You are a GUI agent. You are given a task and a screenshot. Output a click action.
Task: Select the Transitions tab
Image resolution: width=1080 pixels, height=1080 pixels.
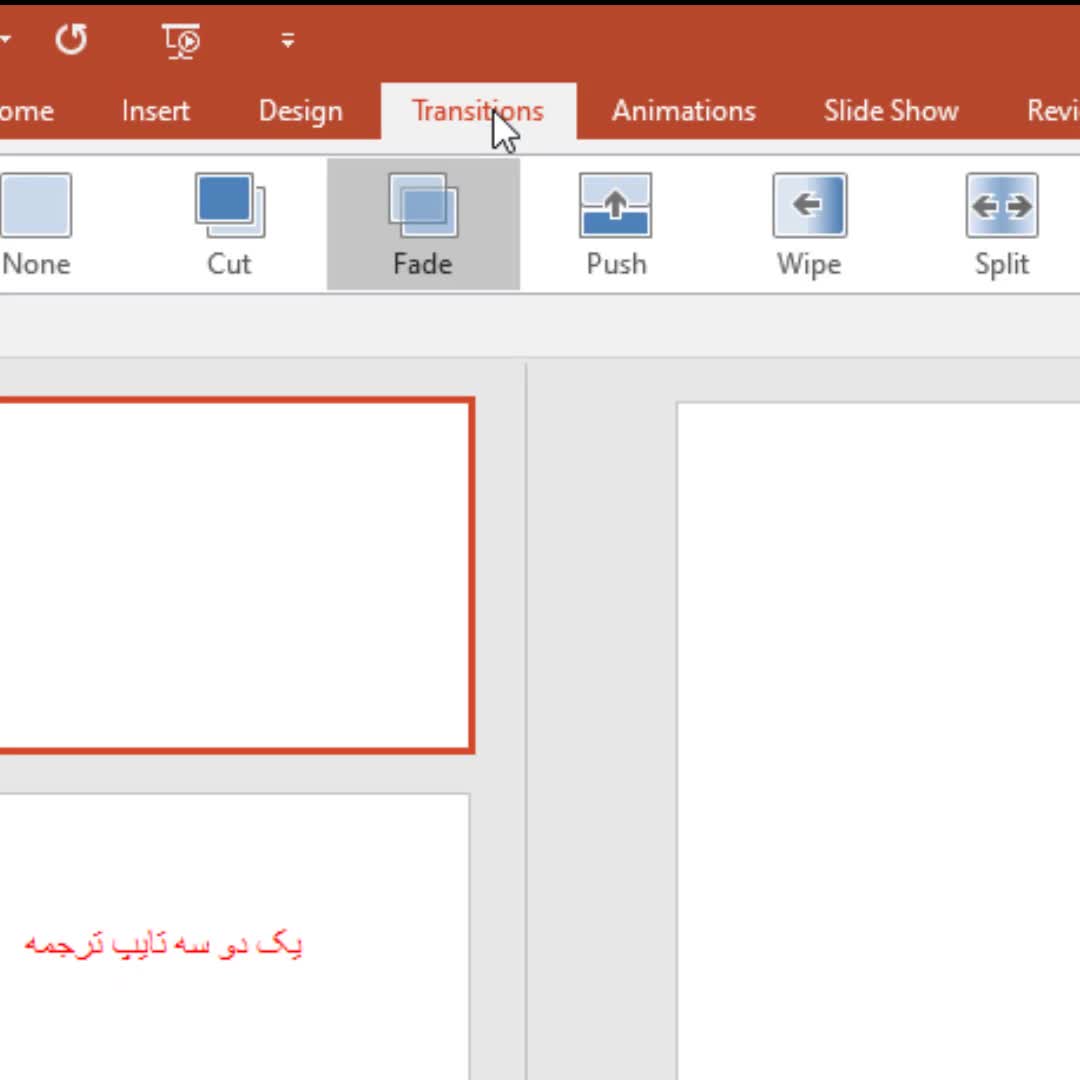(477, 111)
